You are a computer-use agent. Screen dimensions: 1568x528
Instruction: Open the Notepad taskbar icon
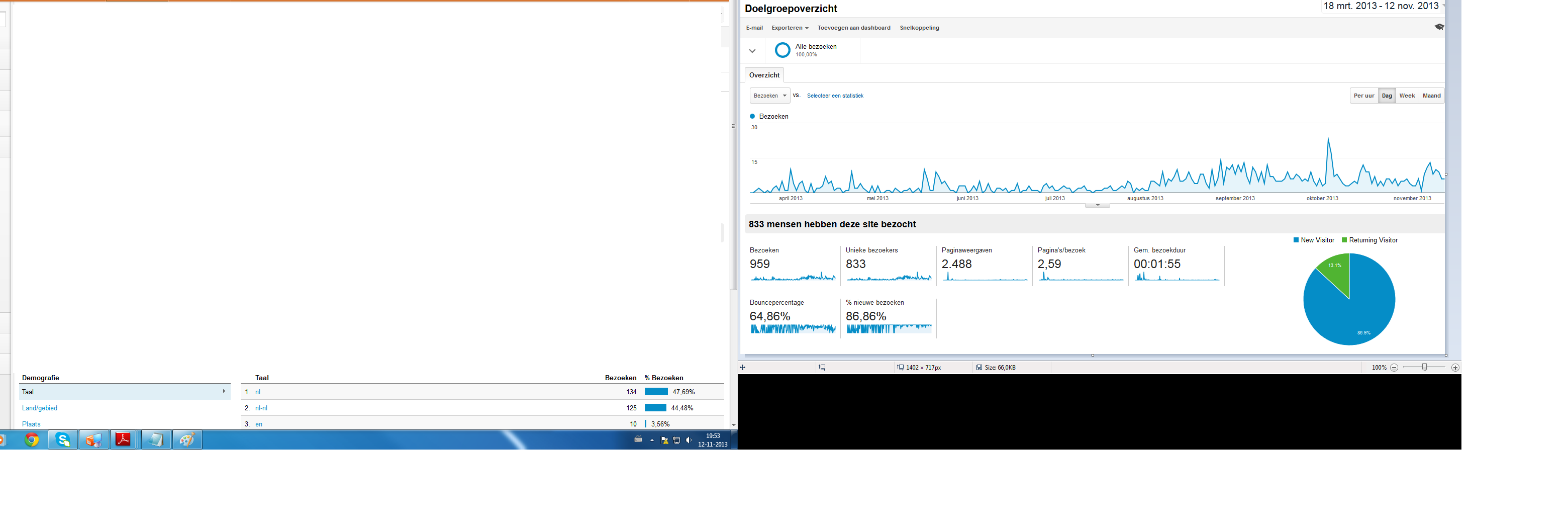point(156,439)
